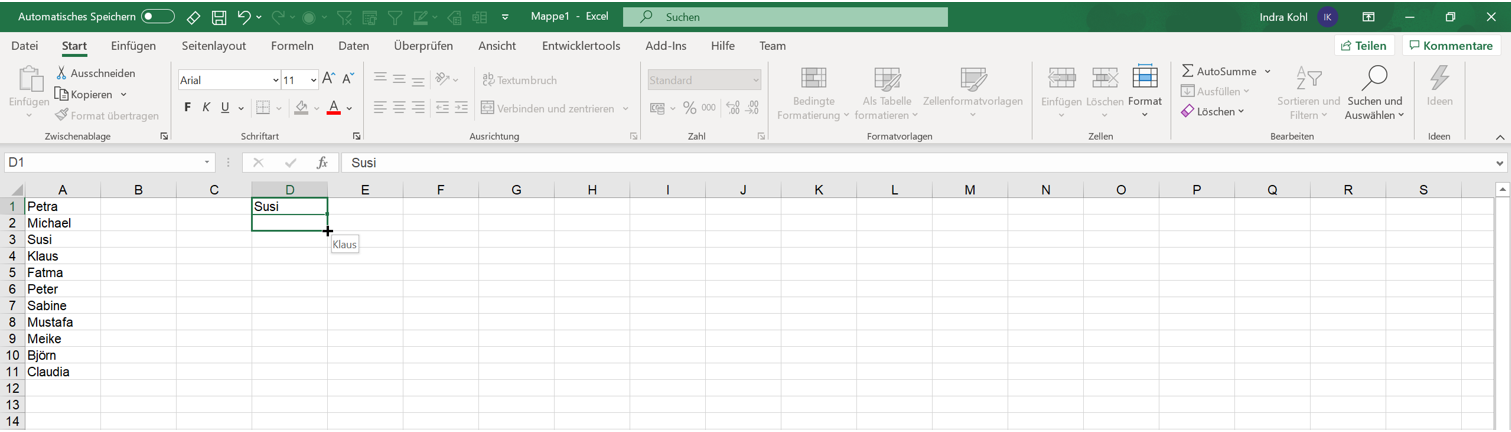The height and width of the screenshot is (432, 1511).
Task: Expand the AutoSumme dropdown arrow
Action: pyautogui.click(x=1267, y=71)
